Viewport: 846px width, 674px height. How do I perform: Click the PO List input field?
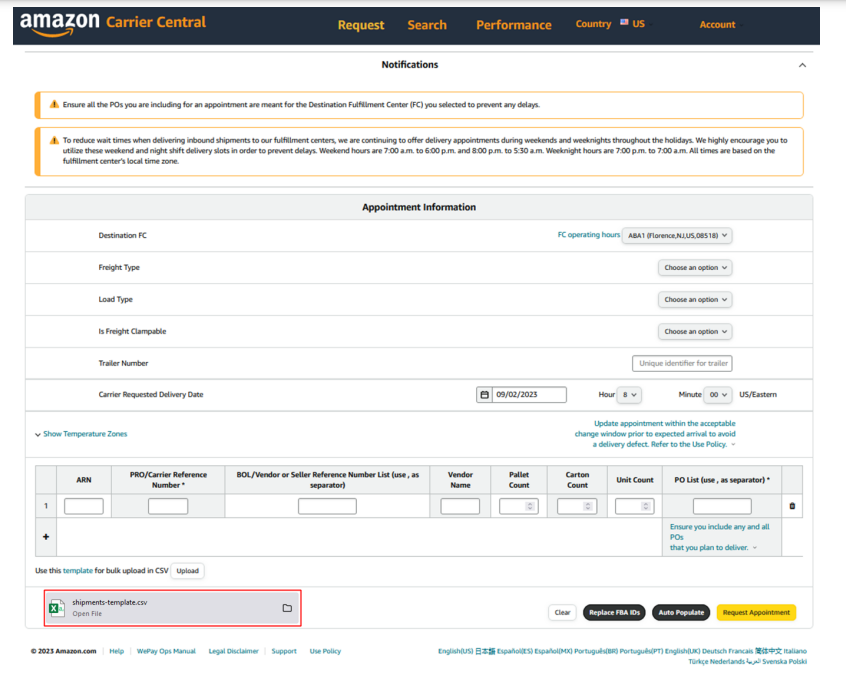722,506
